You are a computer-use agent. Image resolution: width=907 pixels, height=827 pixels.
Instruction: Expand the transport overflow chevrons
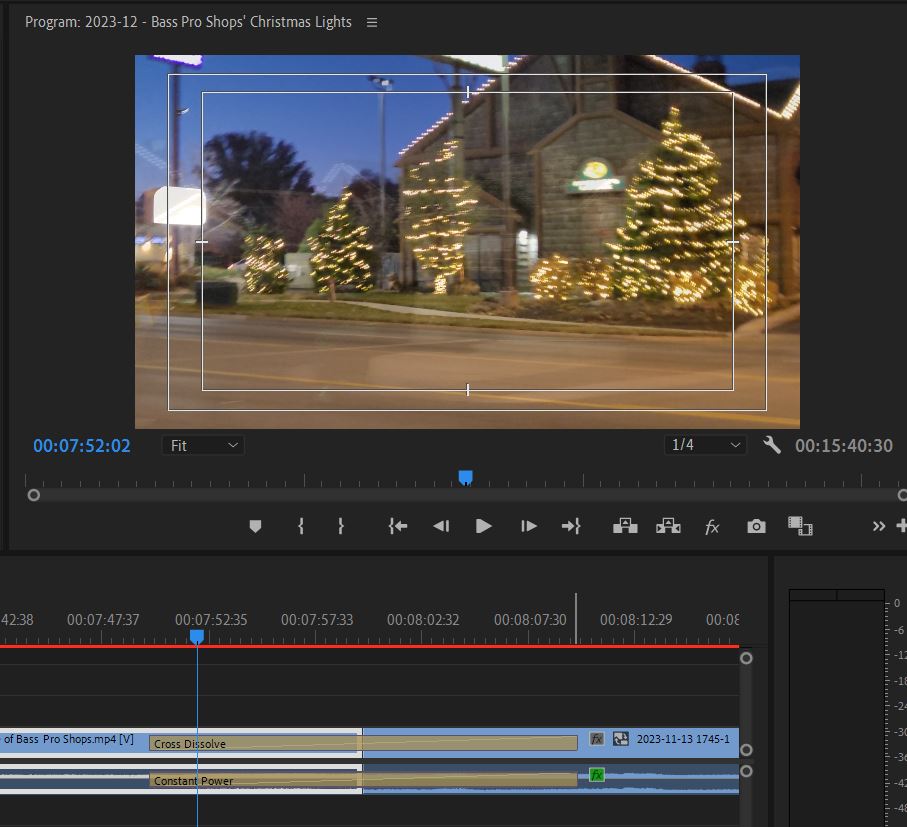[x=879, y=526]
